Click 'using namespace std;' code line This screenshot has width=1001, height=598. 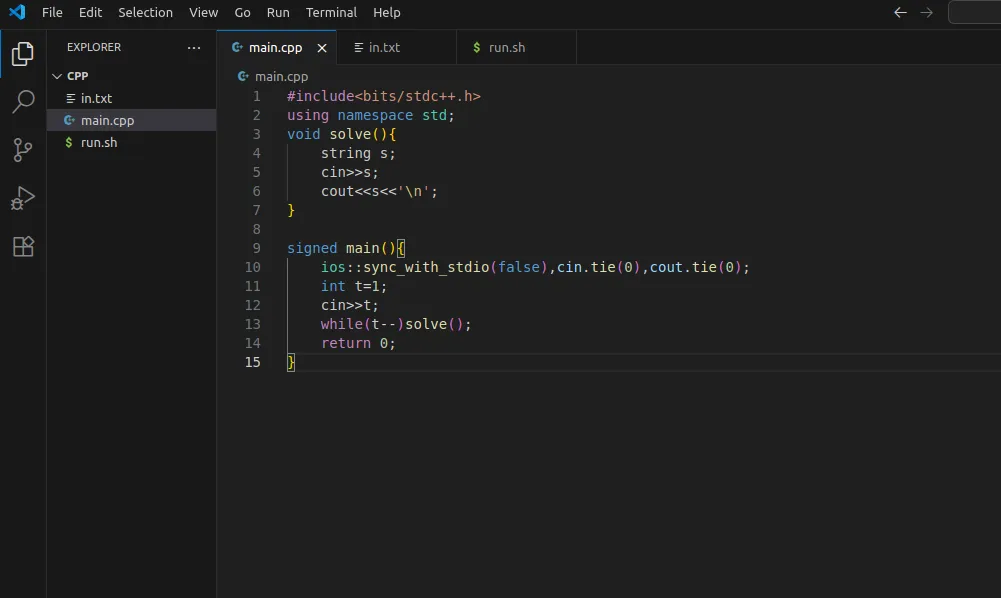[370, 116]
